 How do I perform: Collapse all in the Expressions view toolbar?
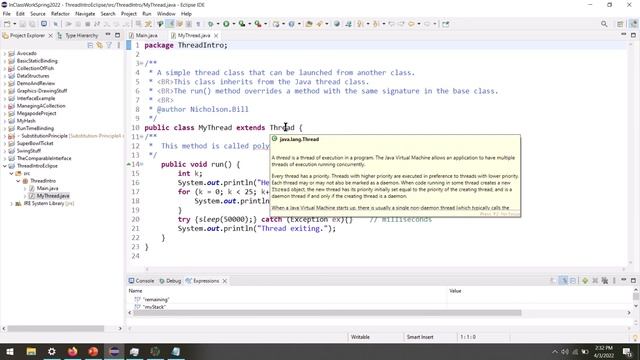[573, 281]
